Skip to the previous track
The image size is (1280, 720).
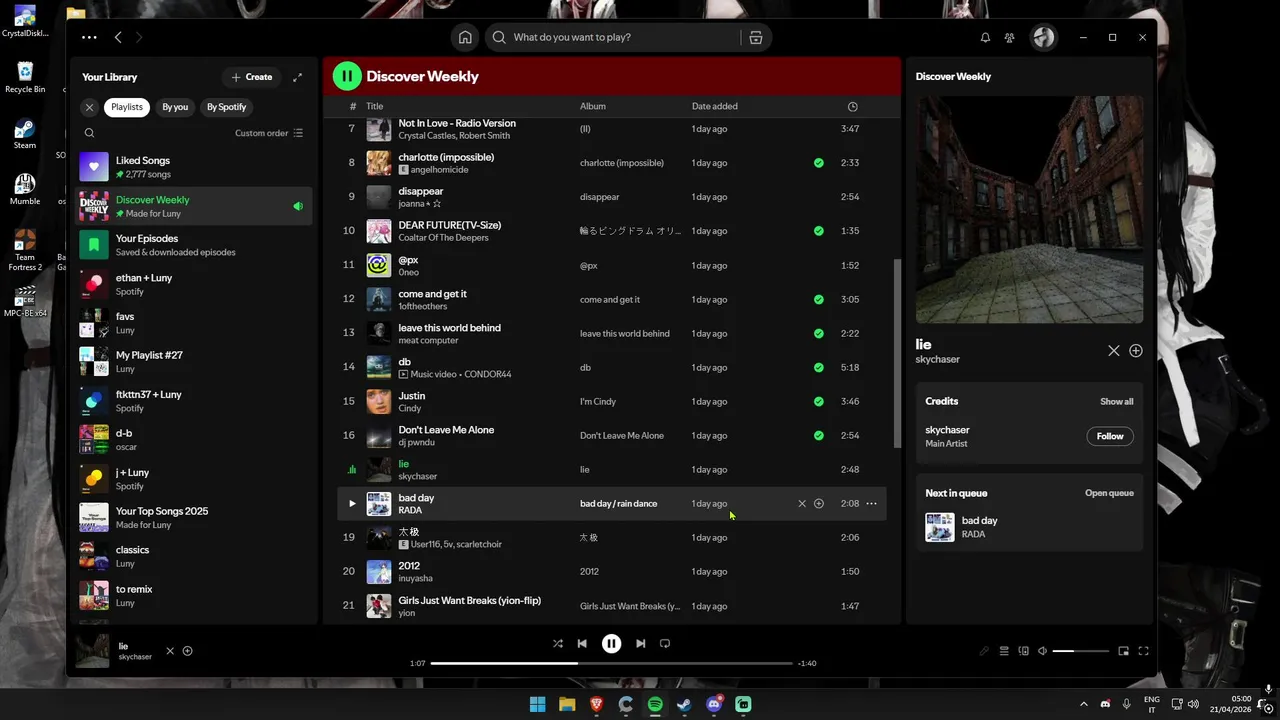582,644
